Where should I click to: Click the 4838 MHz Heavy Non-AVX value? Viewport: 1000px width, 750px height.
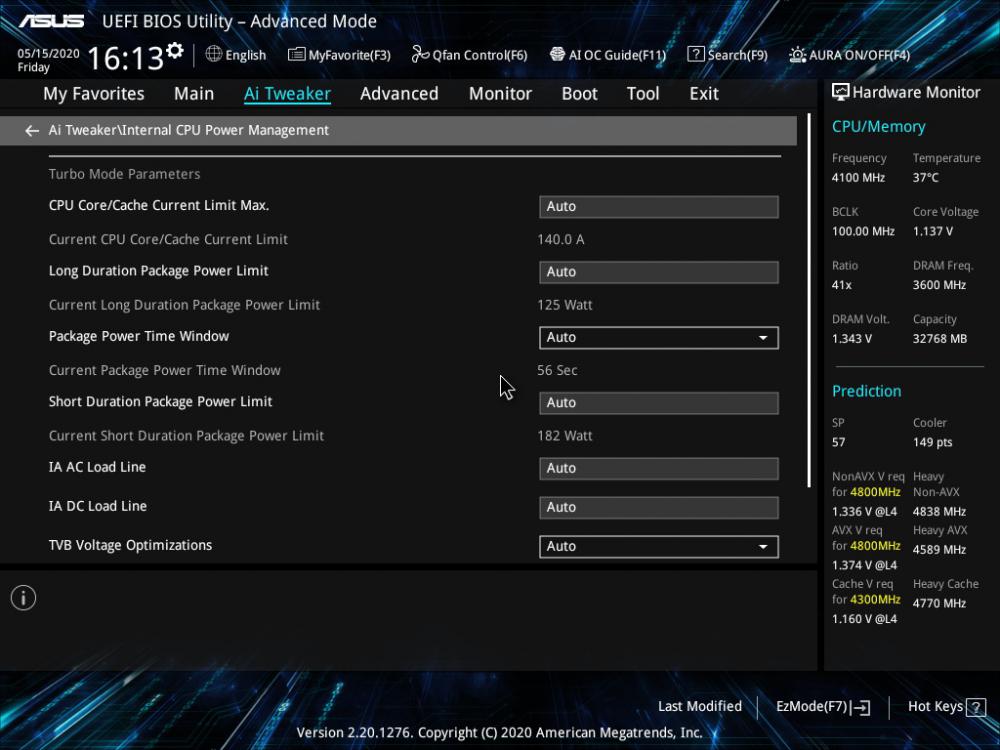(939, 511)
